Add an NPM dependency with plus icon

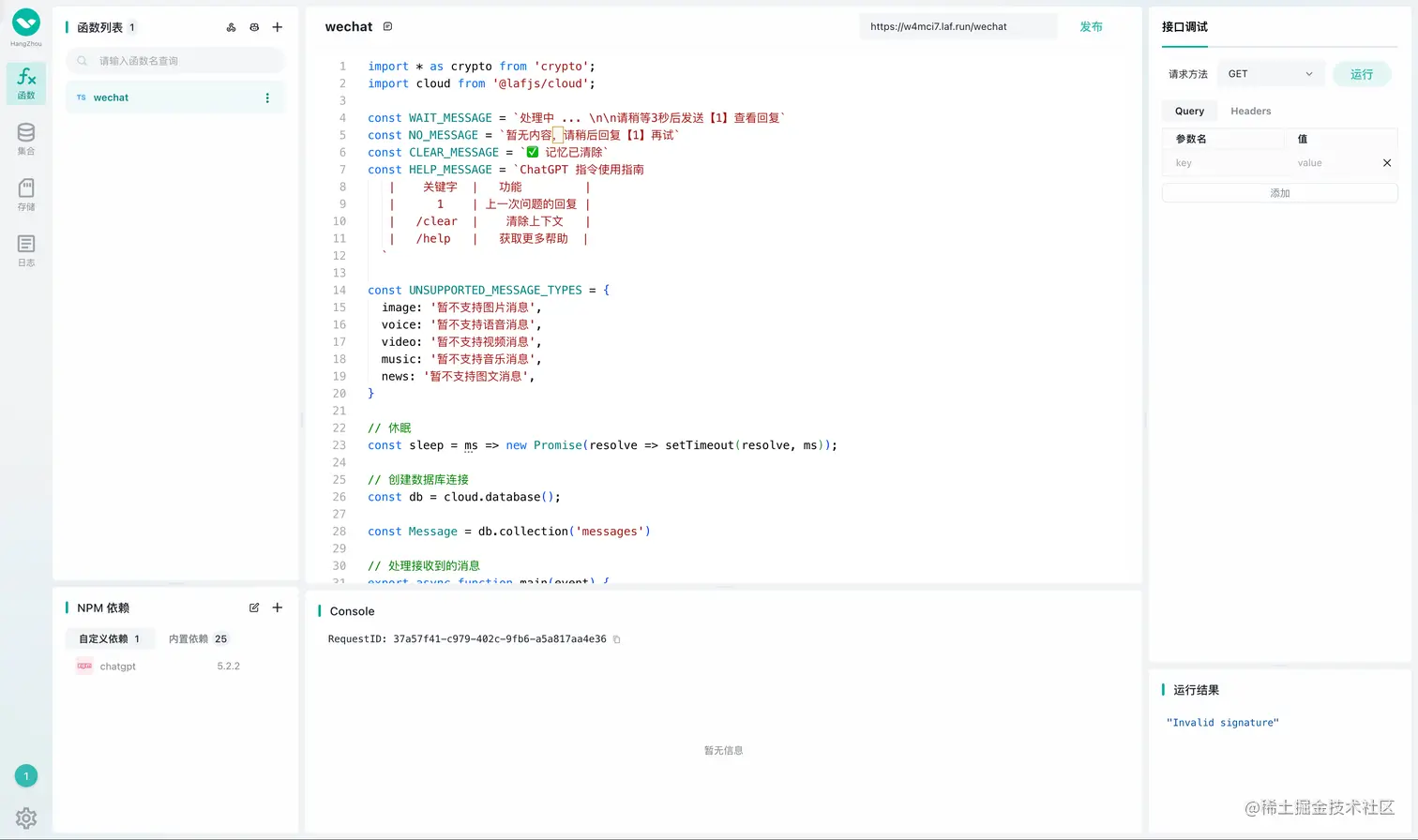[x=278, y=607]
